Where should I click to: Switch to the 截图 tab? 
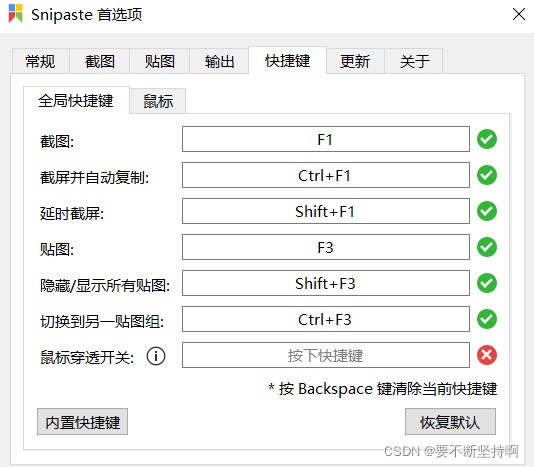99,61
